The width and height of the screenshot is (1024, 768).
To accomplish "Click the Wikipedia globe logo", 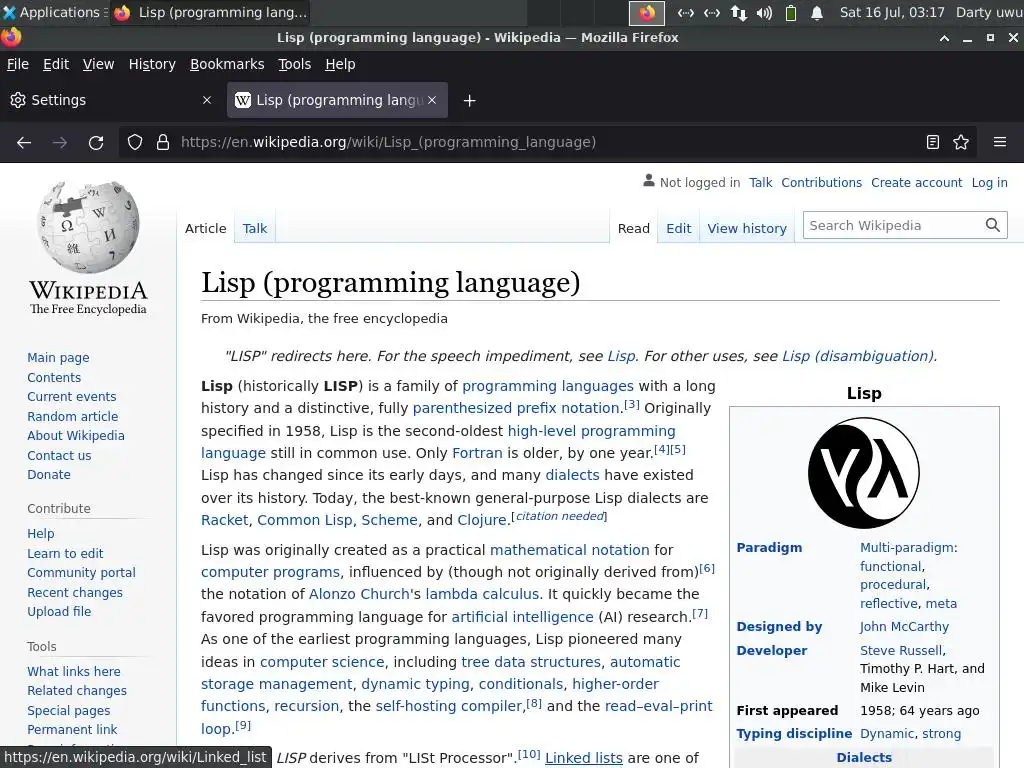I will pos(88,227).
